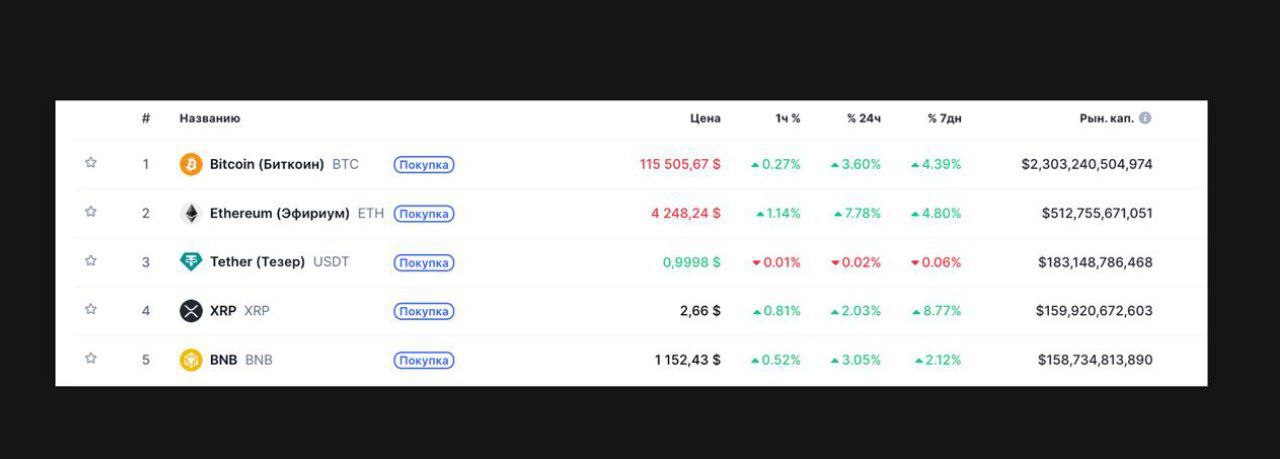Image resolution: width=1280 pixels, height=459 pixels.
Task: Mark Tether as favorite with star
Action: tap(91, 261)
